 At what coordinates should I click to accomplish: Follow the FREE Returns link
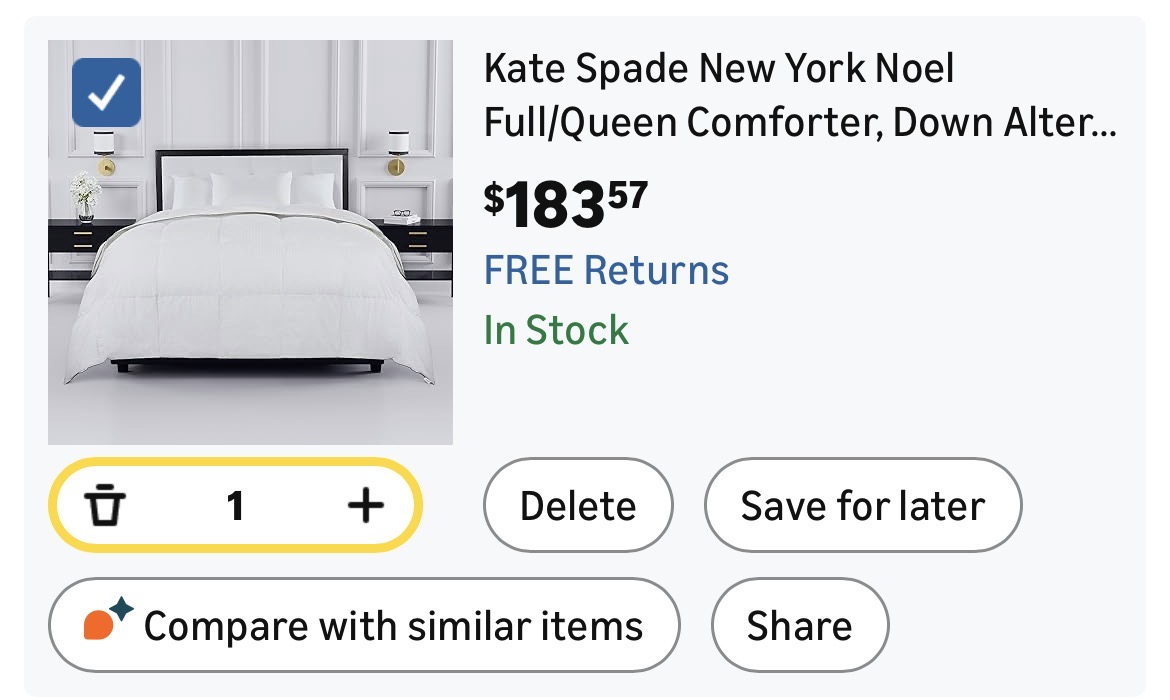click(606, 270)
